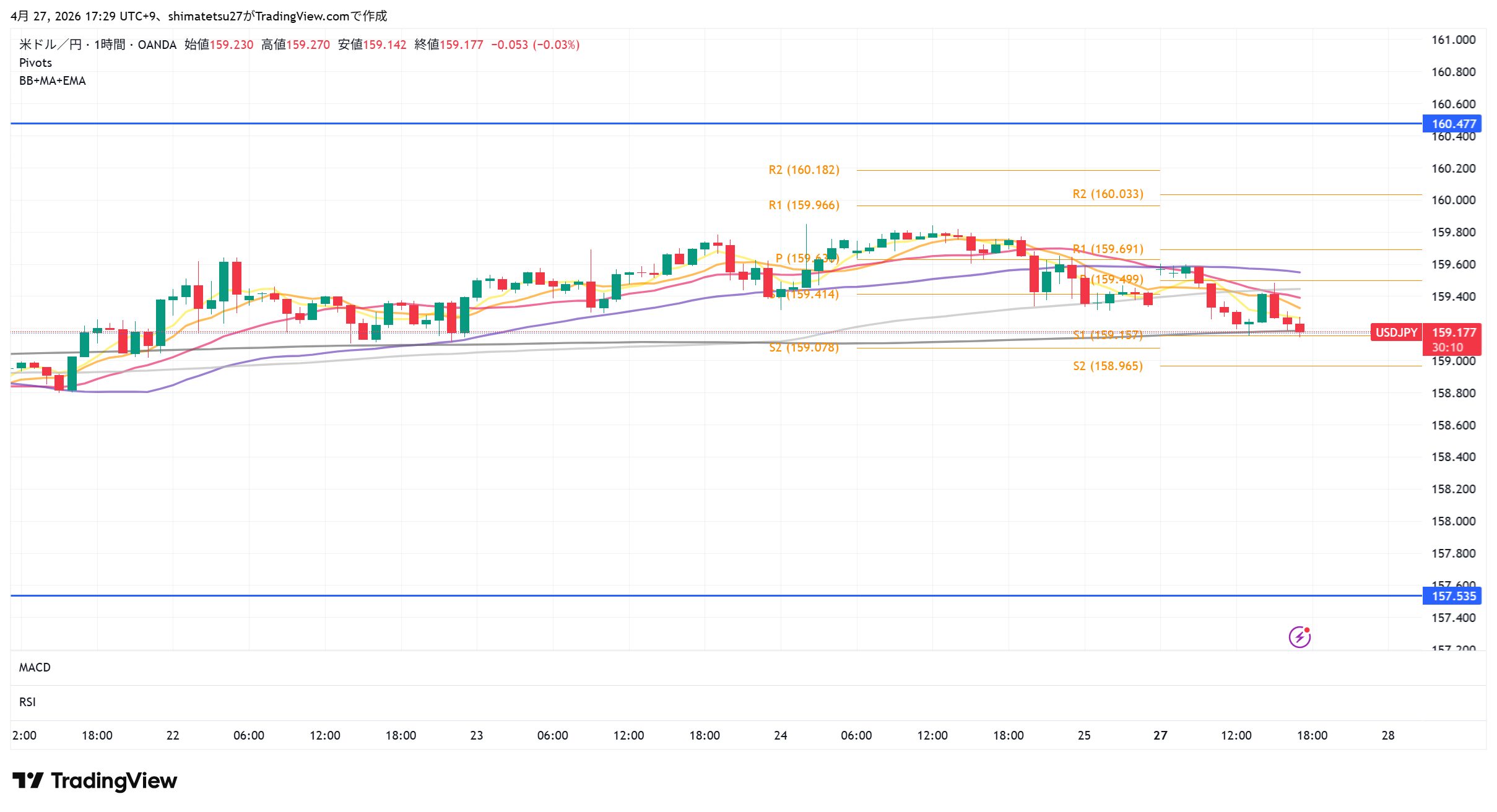Select the R2 (160.182) pivot label
This screenshot has width=1497, height=812.
pos(804,170)
